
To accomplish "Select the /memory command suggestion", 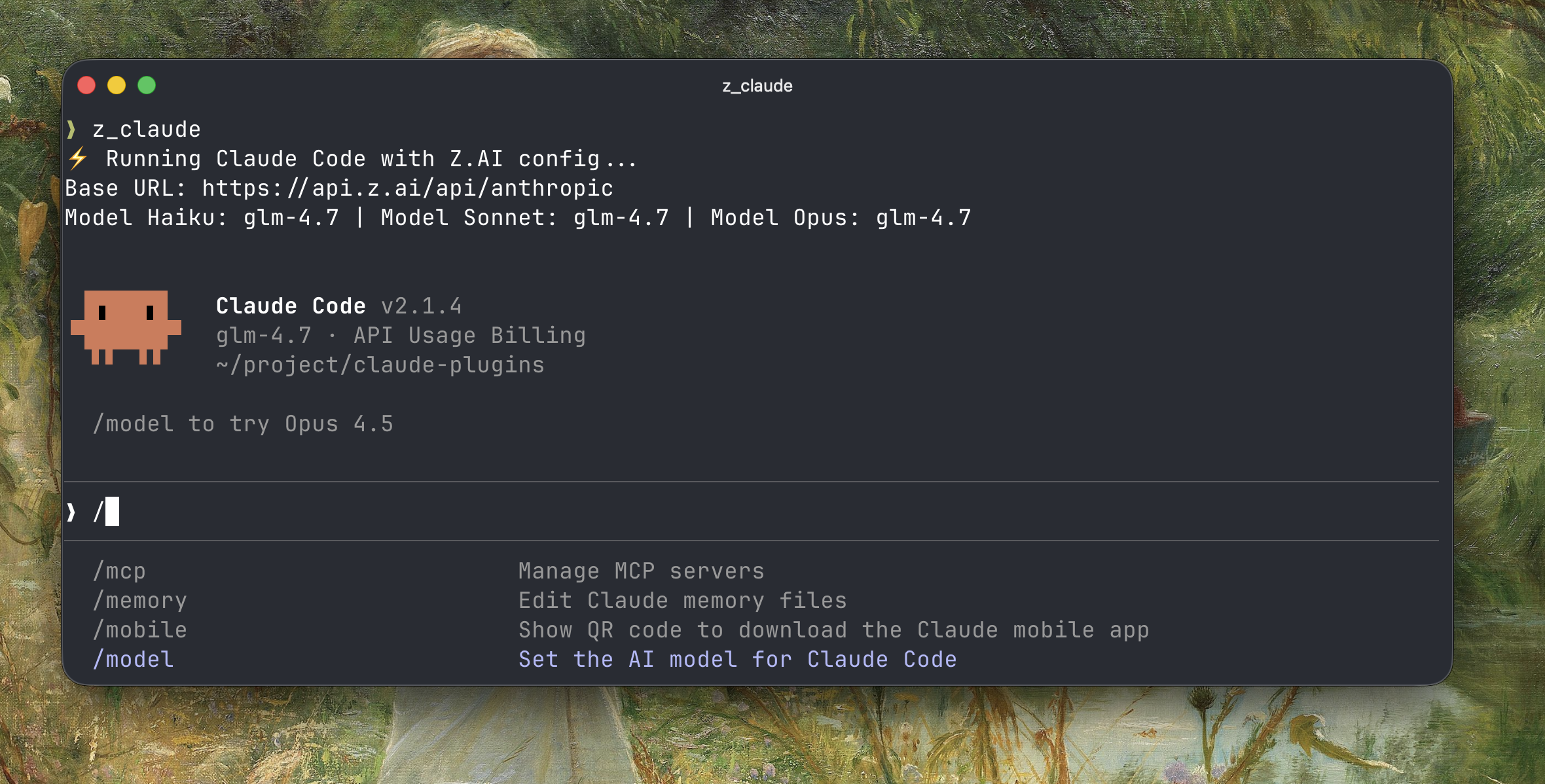I will tap(140, 601).
